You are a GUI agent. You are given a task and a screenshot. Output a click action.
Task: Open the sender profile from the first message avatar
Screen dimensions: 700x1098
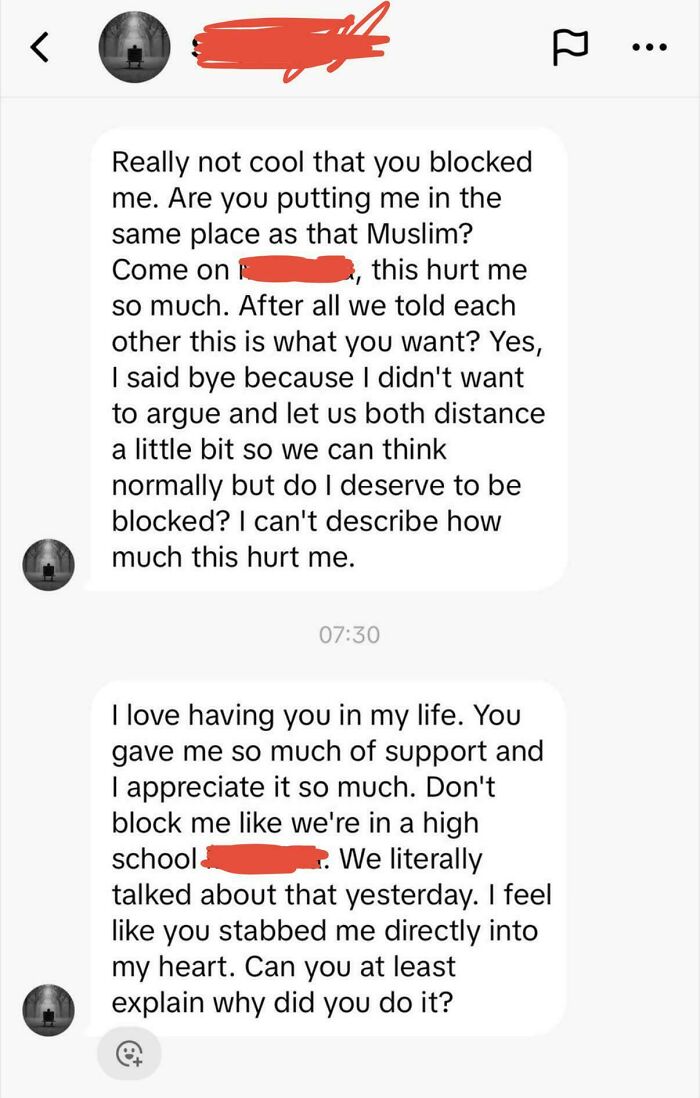(48, 565)
